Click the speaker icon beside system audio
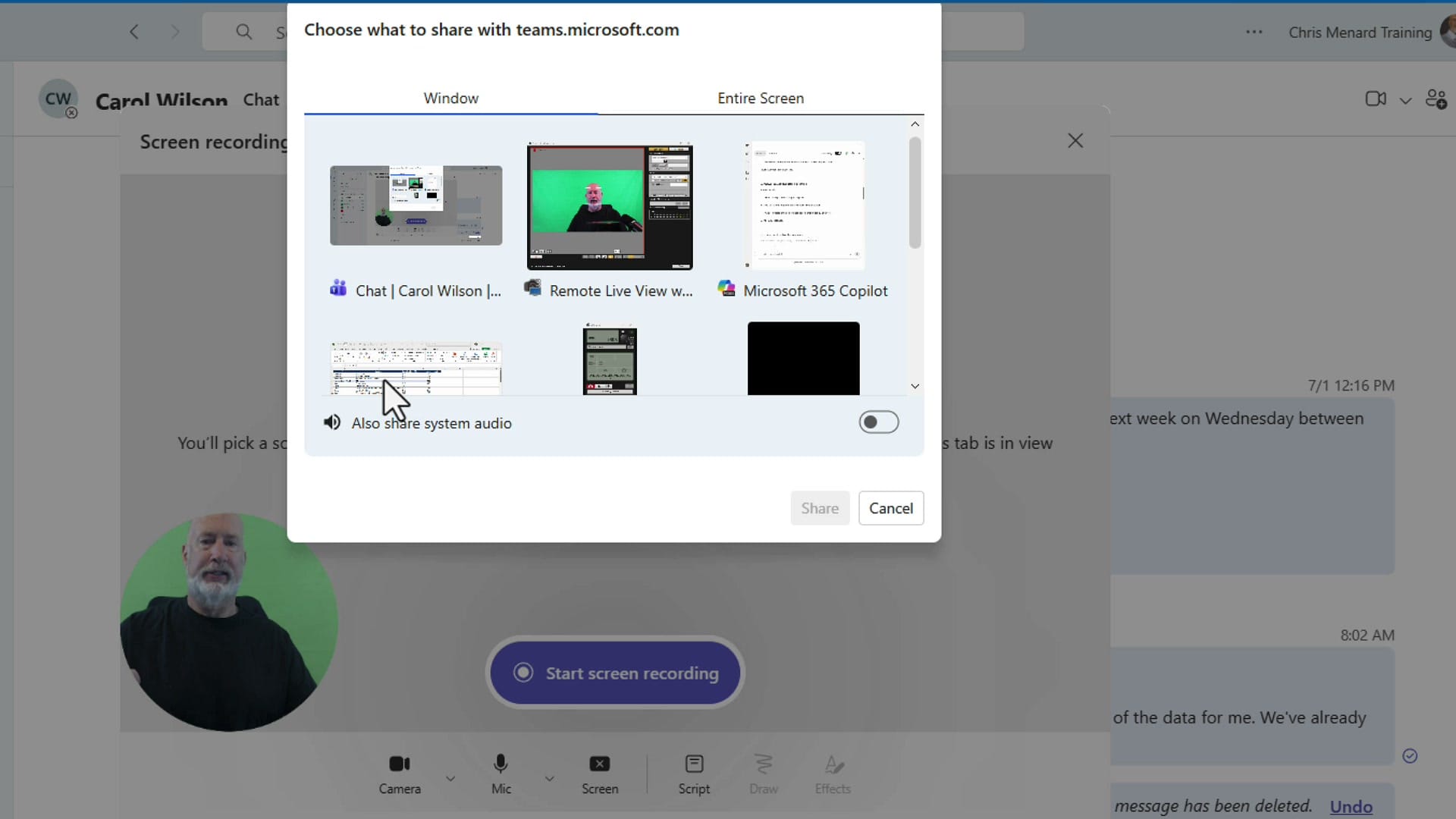 [332, 422]
